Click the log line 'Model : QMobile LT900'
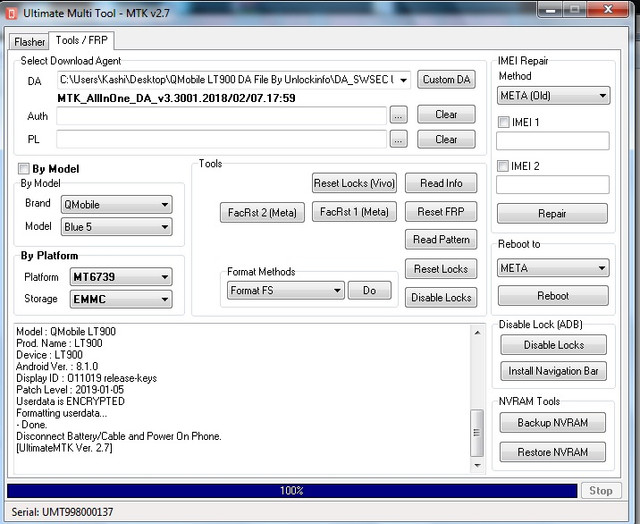 66,331
